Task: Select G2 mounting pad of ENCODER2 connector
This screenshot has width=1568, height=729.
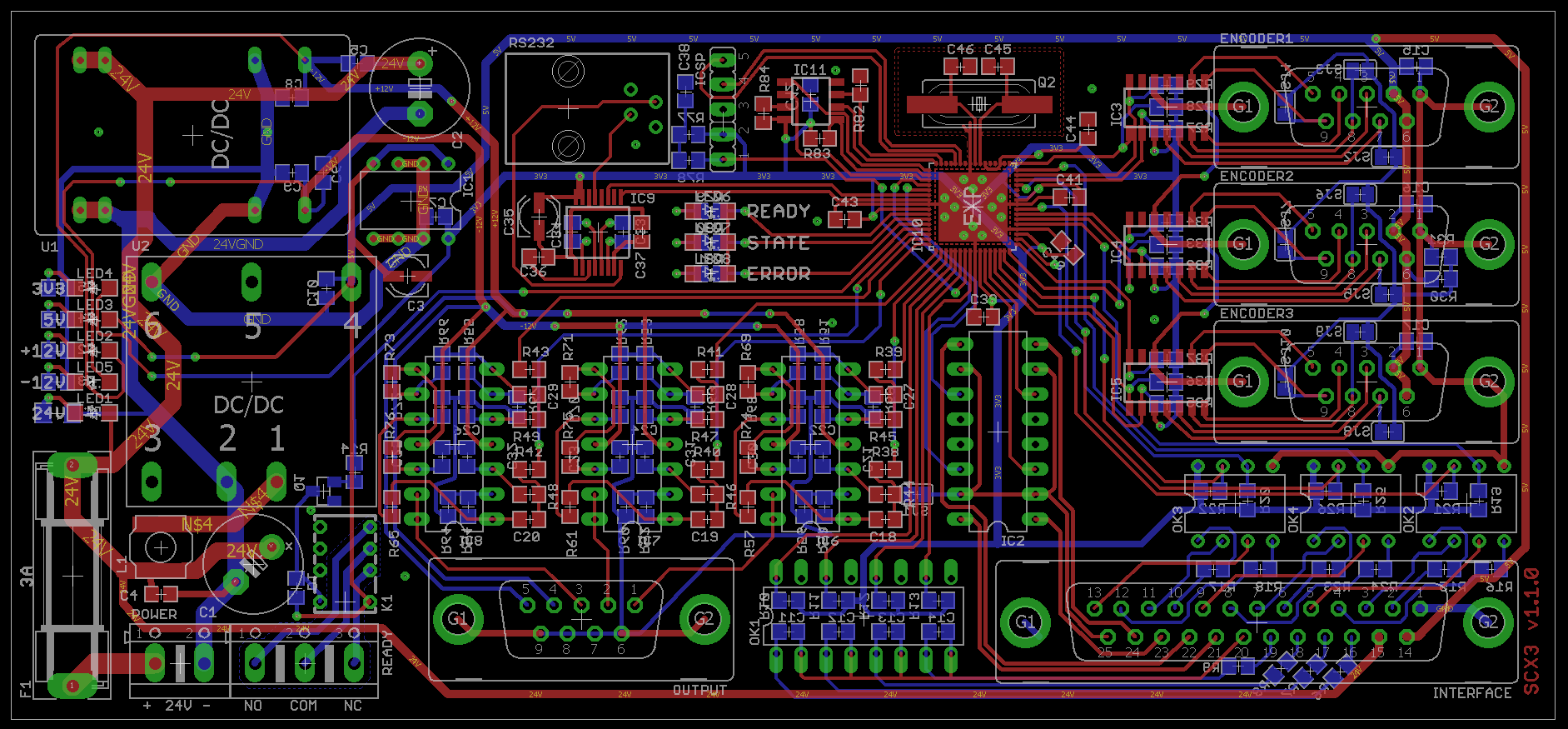Action: pos(1489,243)
